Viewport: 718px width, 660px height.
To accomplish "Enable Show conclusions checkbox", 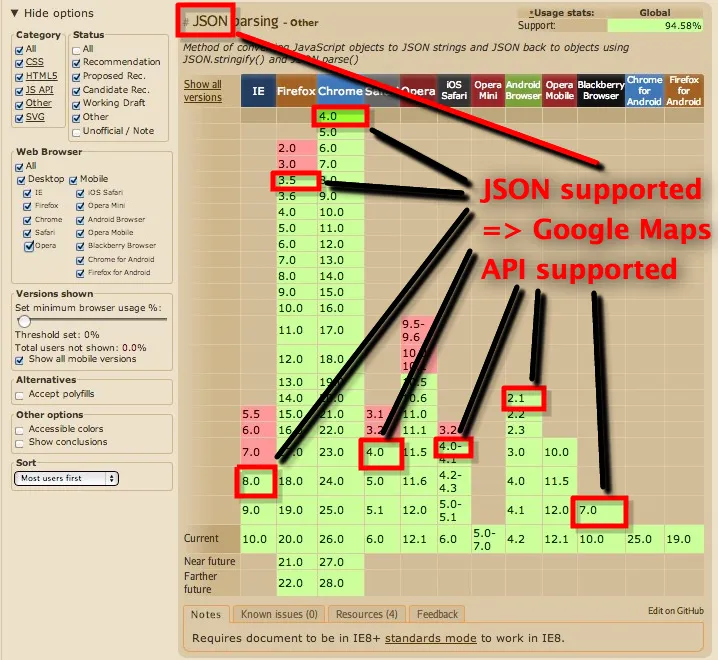I will pyautogui.click(x=19, y=443).
